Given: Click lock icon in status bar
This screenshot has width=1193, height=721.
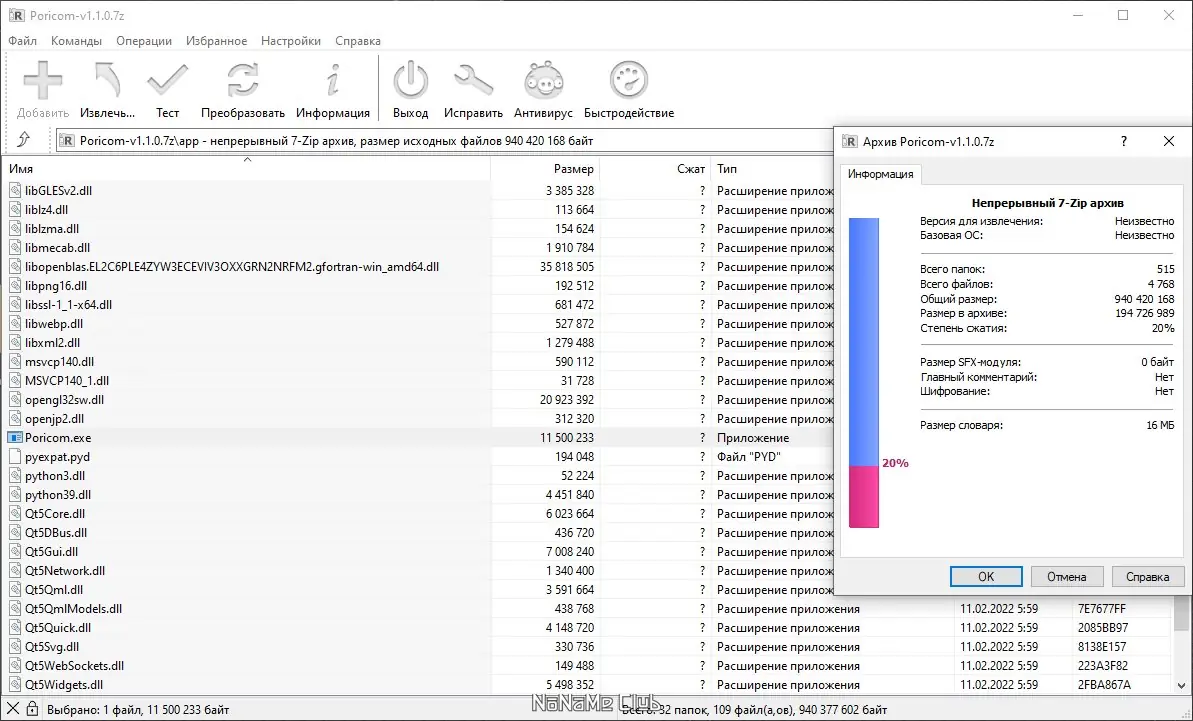Looking at the screenshot, I should pyautogui.click(x=32, y=709).
